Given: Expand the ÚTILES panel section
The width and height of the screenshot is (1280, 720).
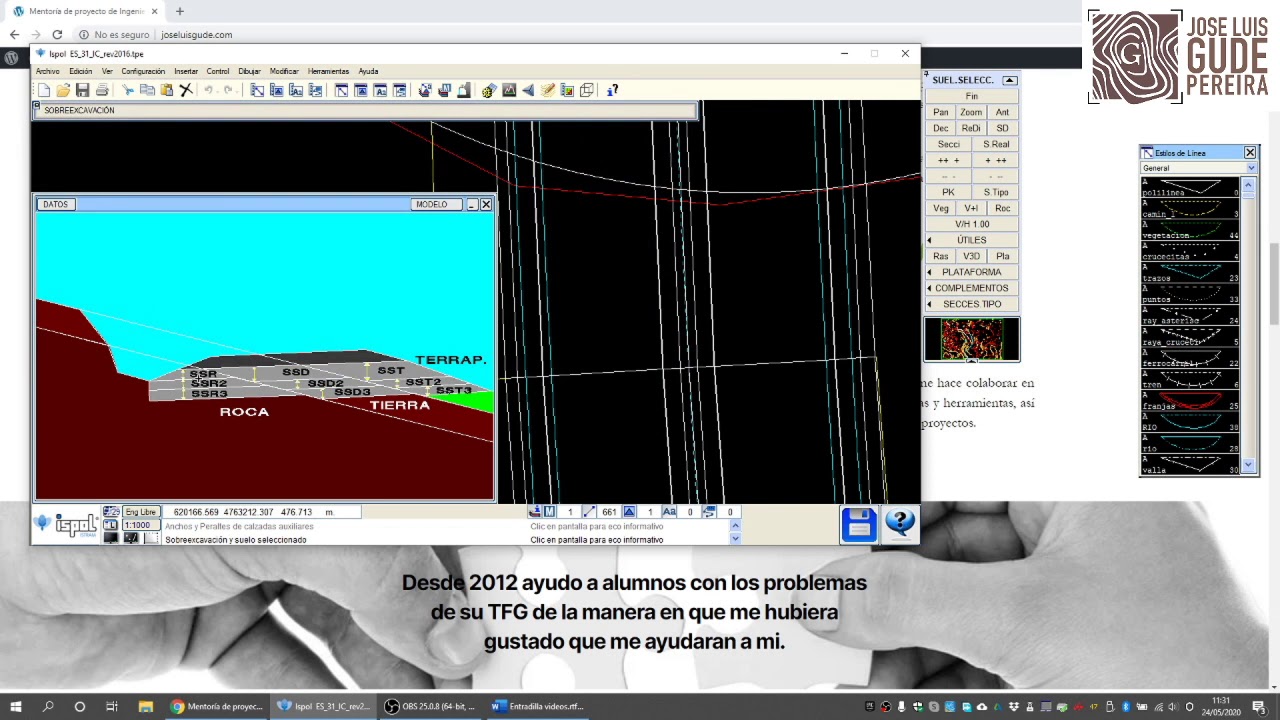Looking at the screenshot, I should pyautogui.click(x=971, y=240).
